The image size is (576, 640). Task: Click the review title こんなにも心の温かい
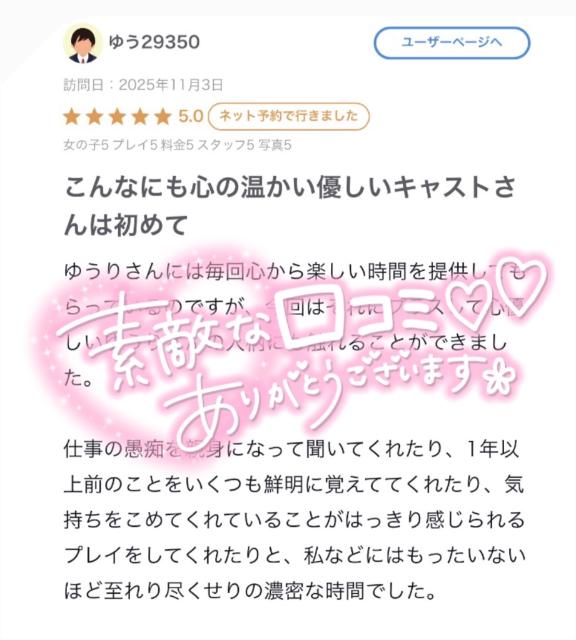click(289, 206)
